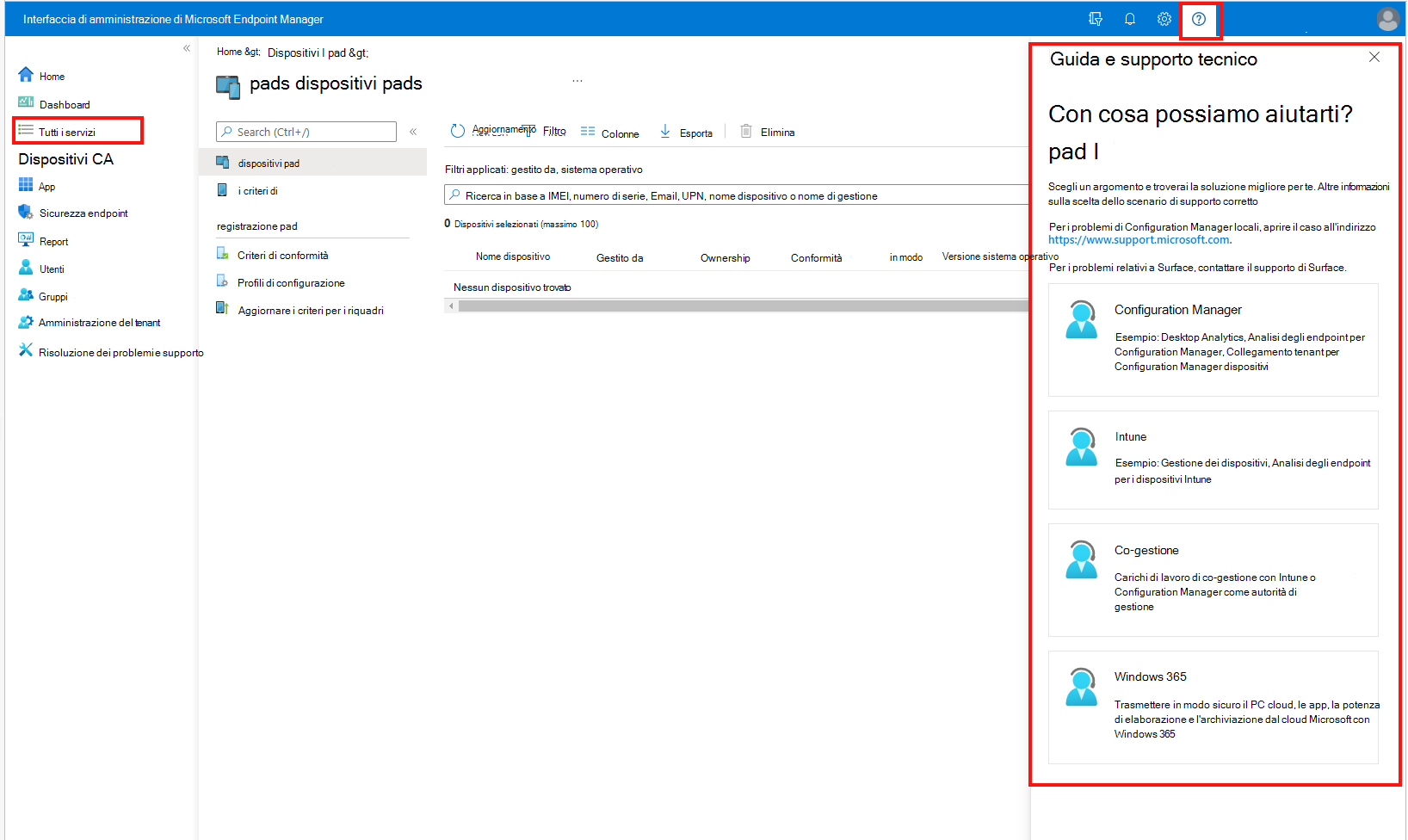Choose the Intune support card
Screen dimensions: 1408x840
(1213, 460)
